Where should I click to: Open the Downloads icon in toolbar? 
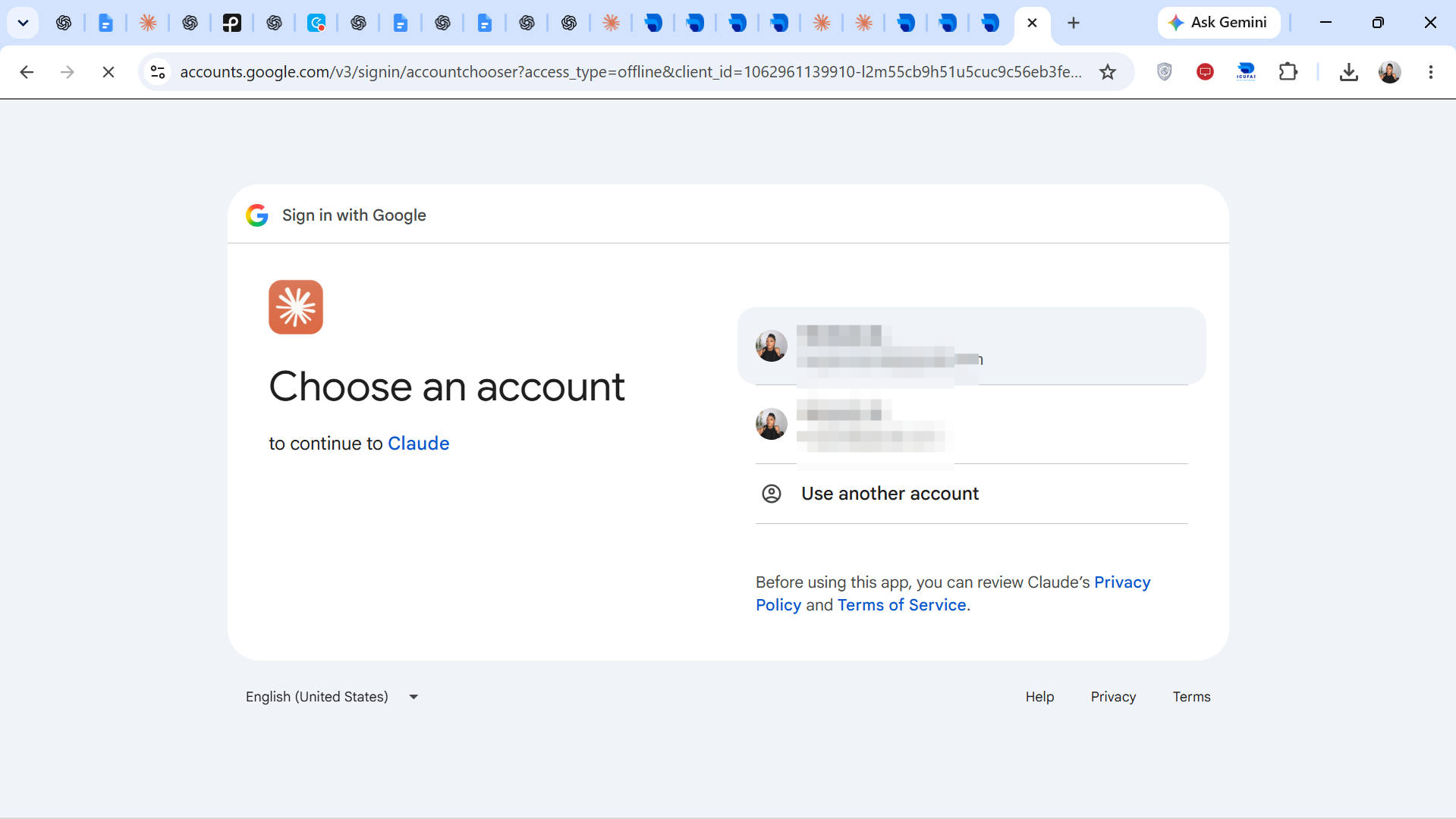[1348, 72]
